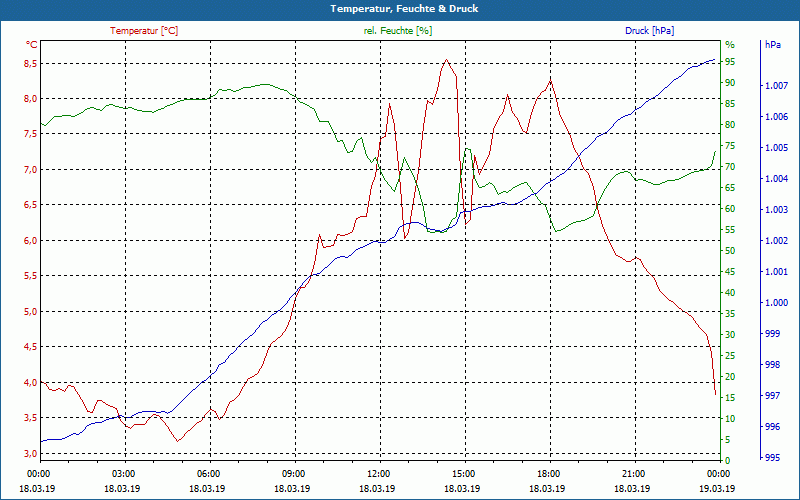
Task: Click the blue 'hPa' pressure axis unit label
Action: click(773, 44)
